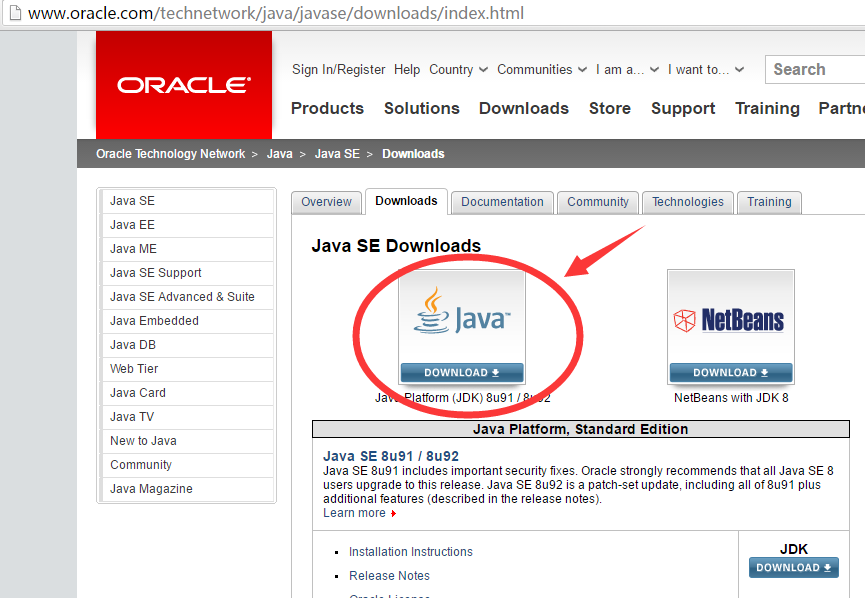This screenshot has height=598, width=865.
Task: Click the Oracle logo
Action: (184, 85)
